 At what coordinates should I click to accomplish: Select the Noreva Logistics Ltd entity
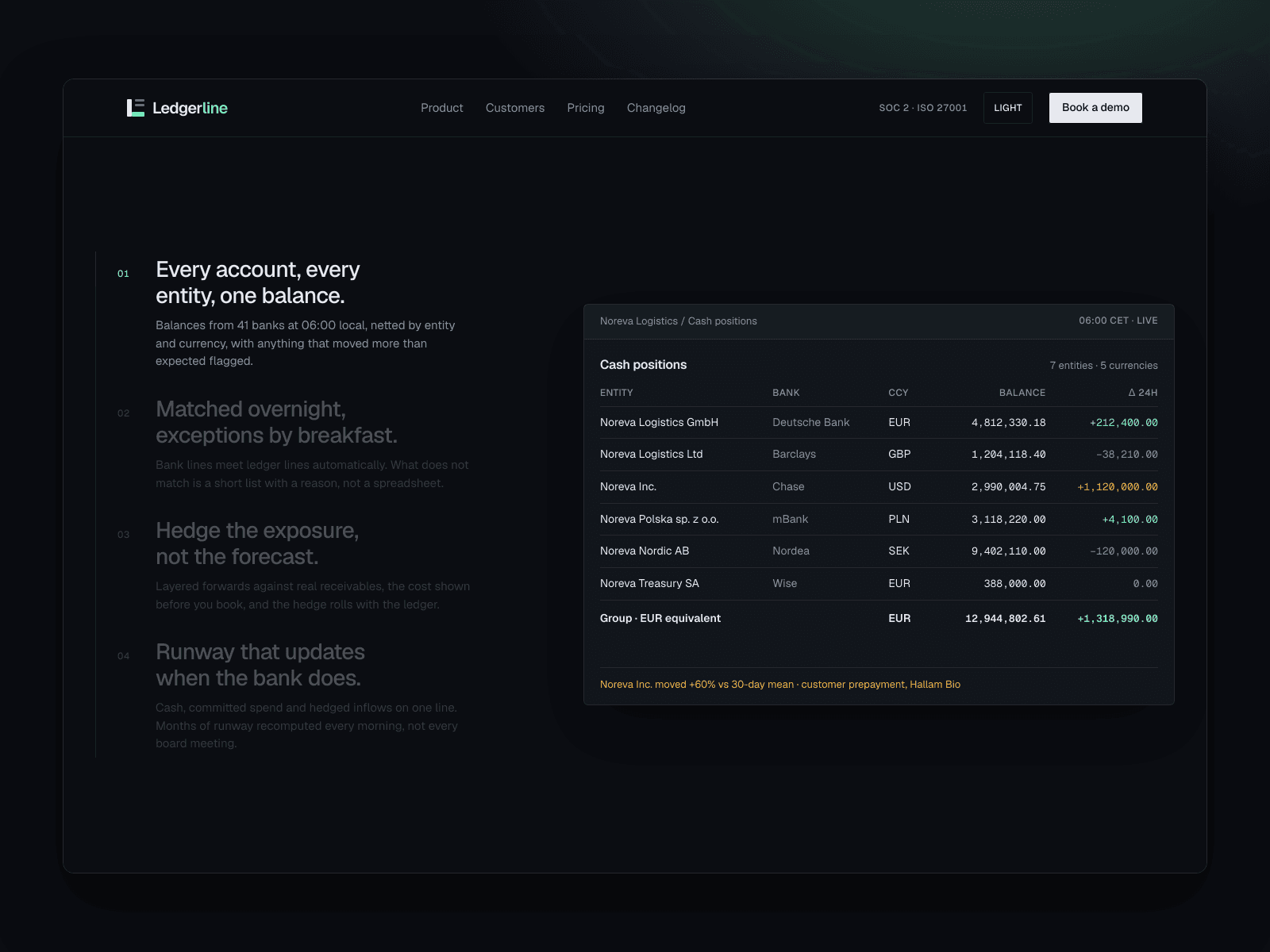click(x=652, y=455)
